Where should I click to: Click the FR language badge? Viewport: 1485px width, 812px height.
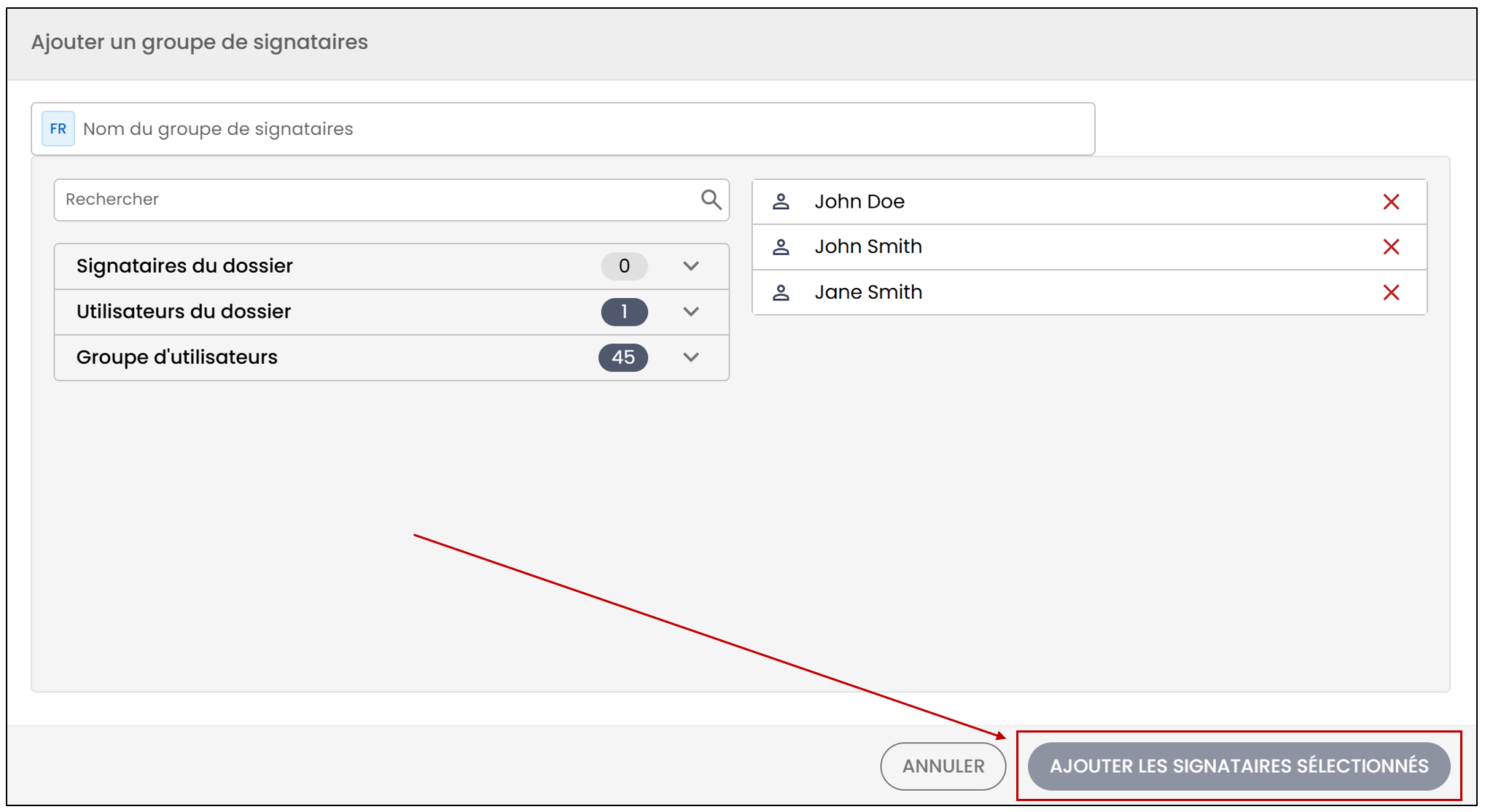pyautogui.click(x=58, y=129)
